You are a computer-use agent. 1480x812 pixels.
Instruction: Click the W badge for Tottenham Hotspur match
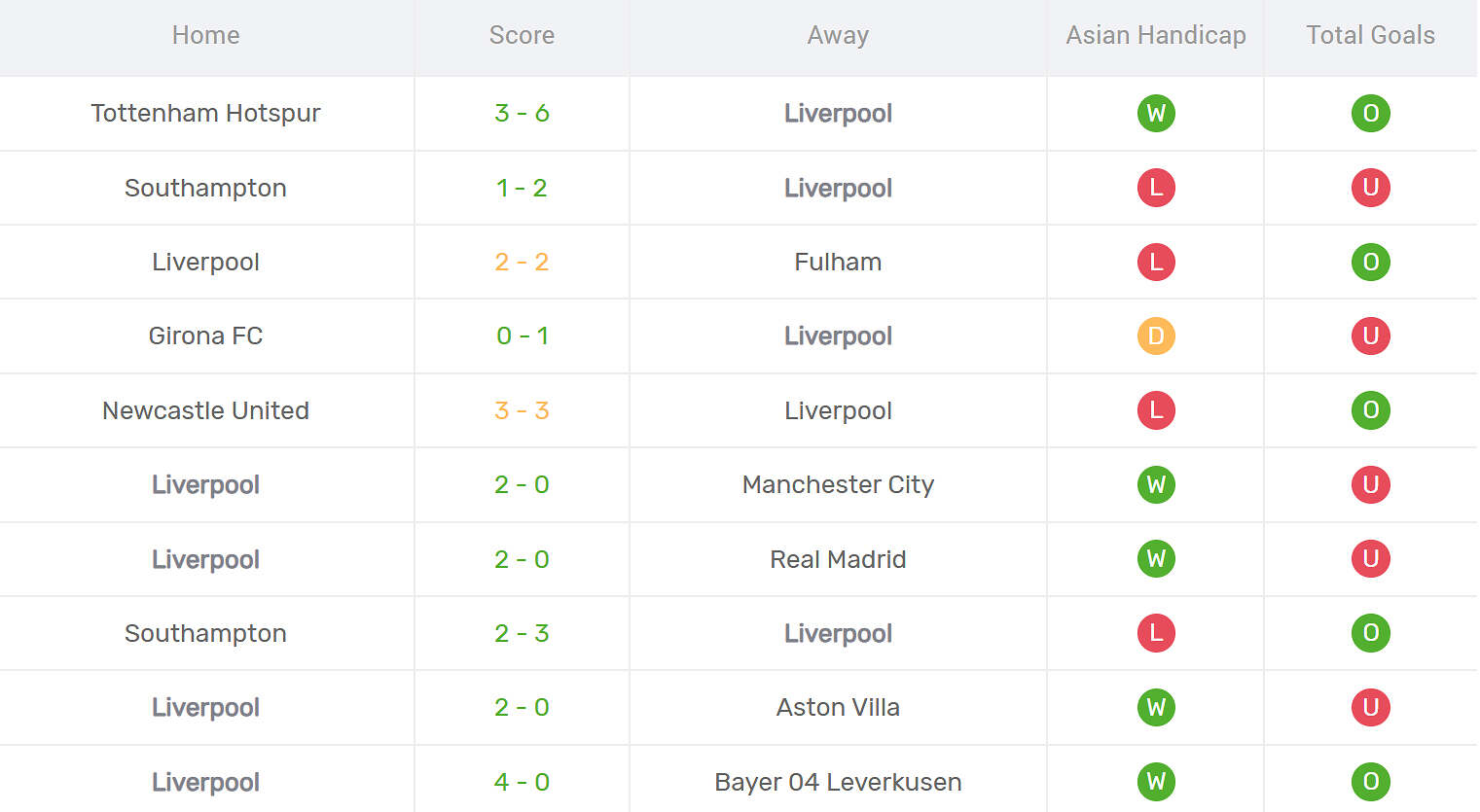[x=1156, y=114]
